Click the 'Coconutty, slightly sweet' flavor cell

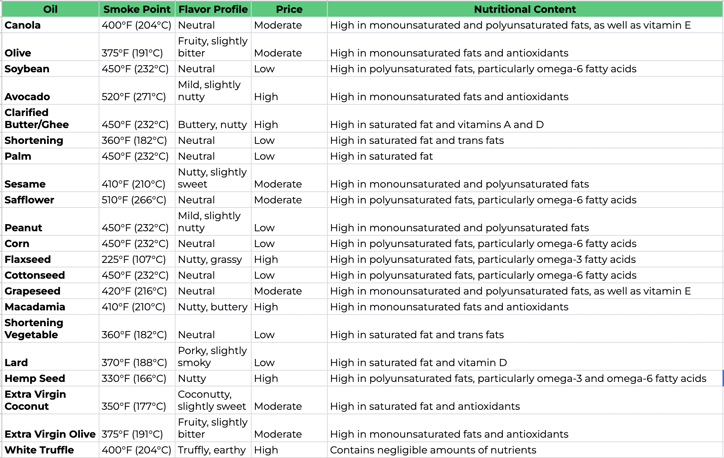[212, 400]
